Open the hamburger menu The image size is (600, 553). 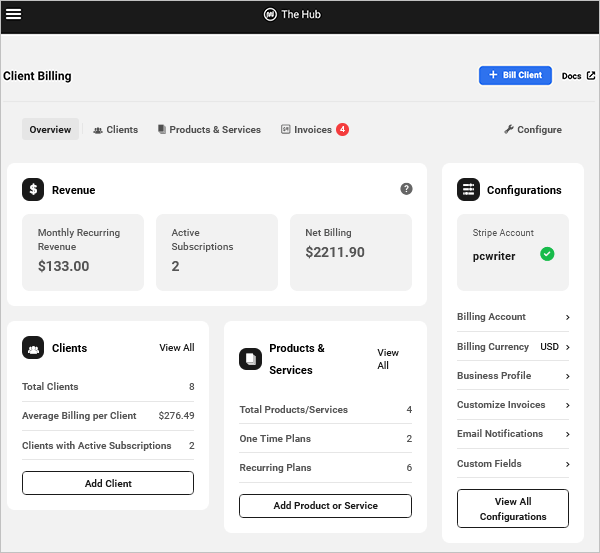coord(13,14)
